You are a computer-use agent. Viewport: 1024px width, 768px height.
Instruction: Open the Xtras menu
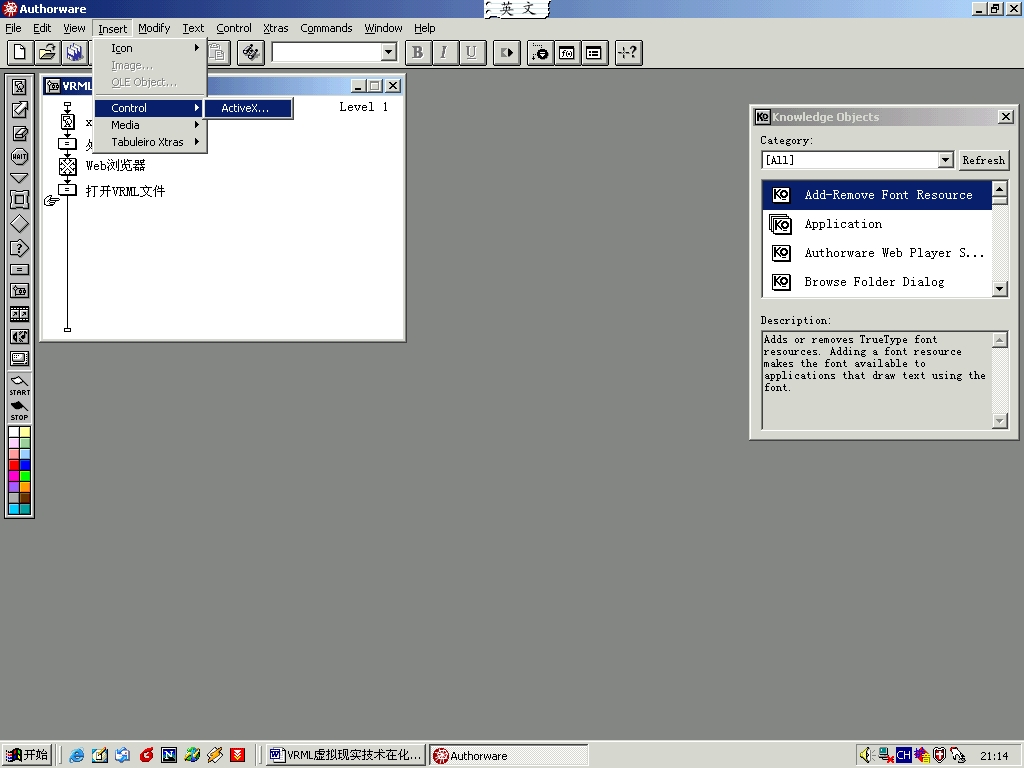point(276,28)
